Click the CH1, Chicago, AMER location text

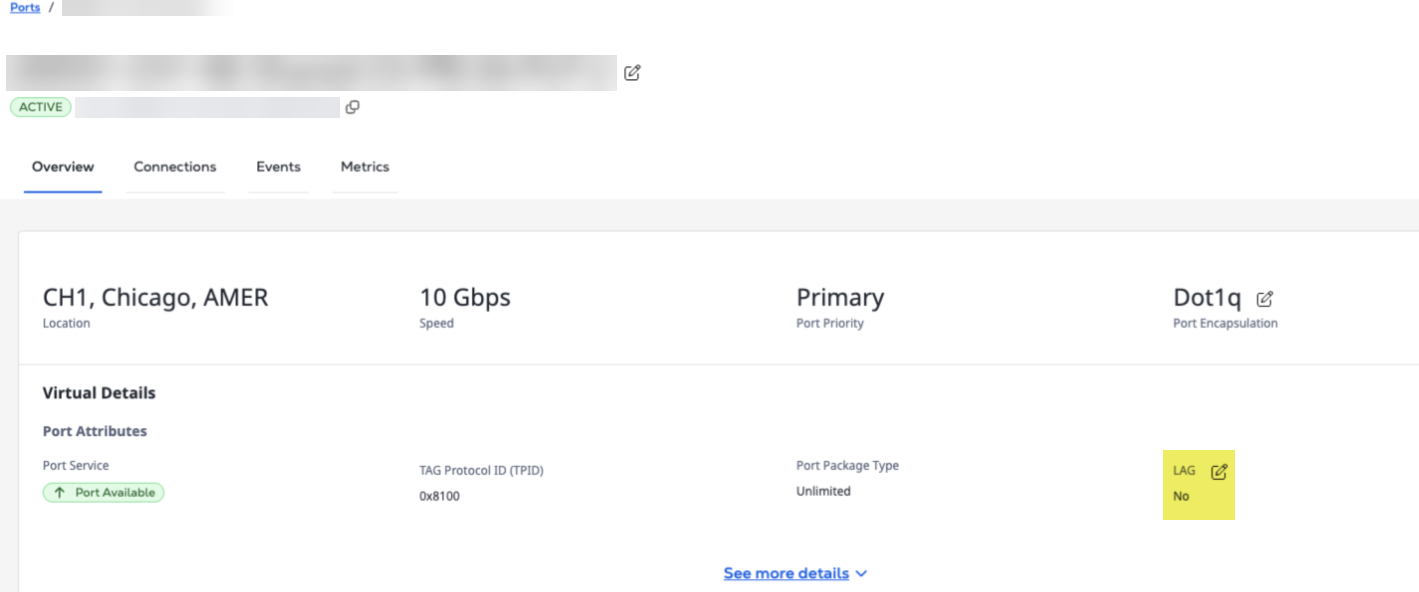[x=155, y=297]
